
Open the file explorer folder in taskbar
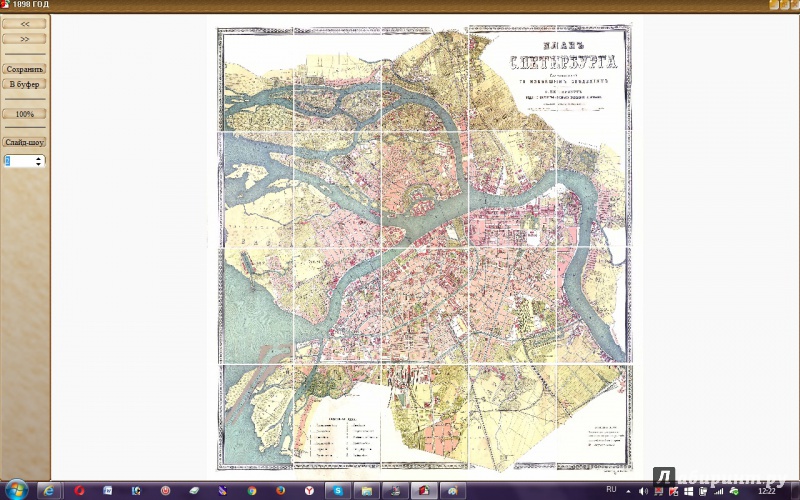click(x=367, y=491)
